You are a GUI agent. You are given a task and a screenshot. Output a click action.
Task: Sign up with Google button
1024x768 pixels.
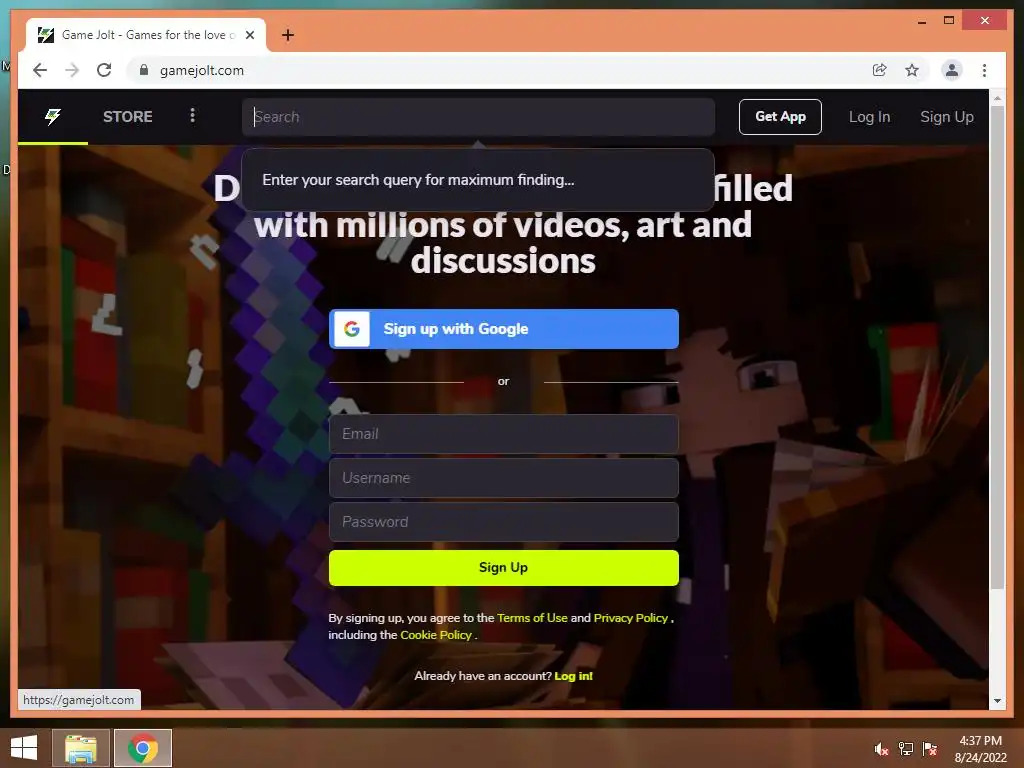[504, 329]
